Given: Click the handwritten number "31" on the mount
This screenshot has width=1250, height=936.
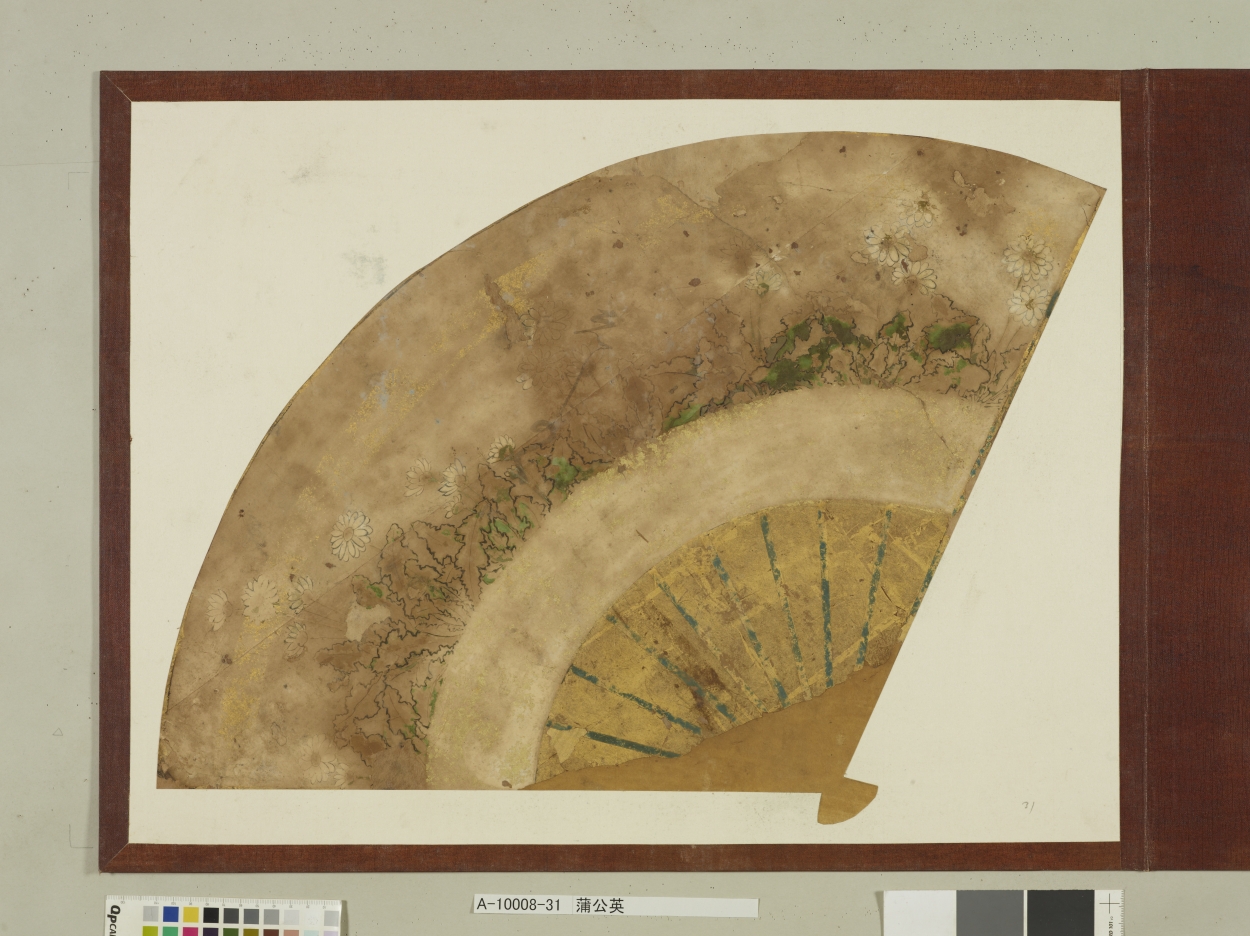Looking at the screenshot, I should (1028, 805).
